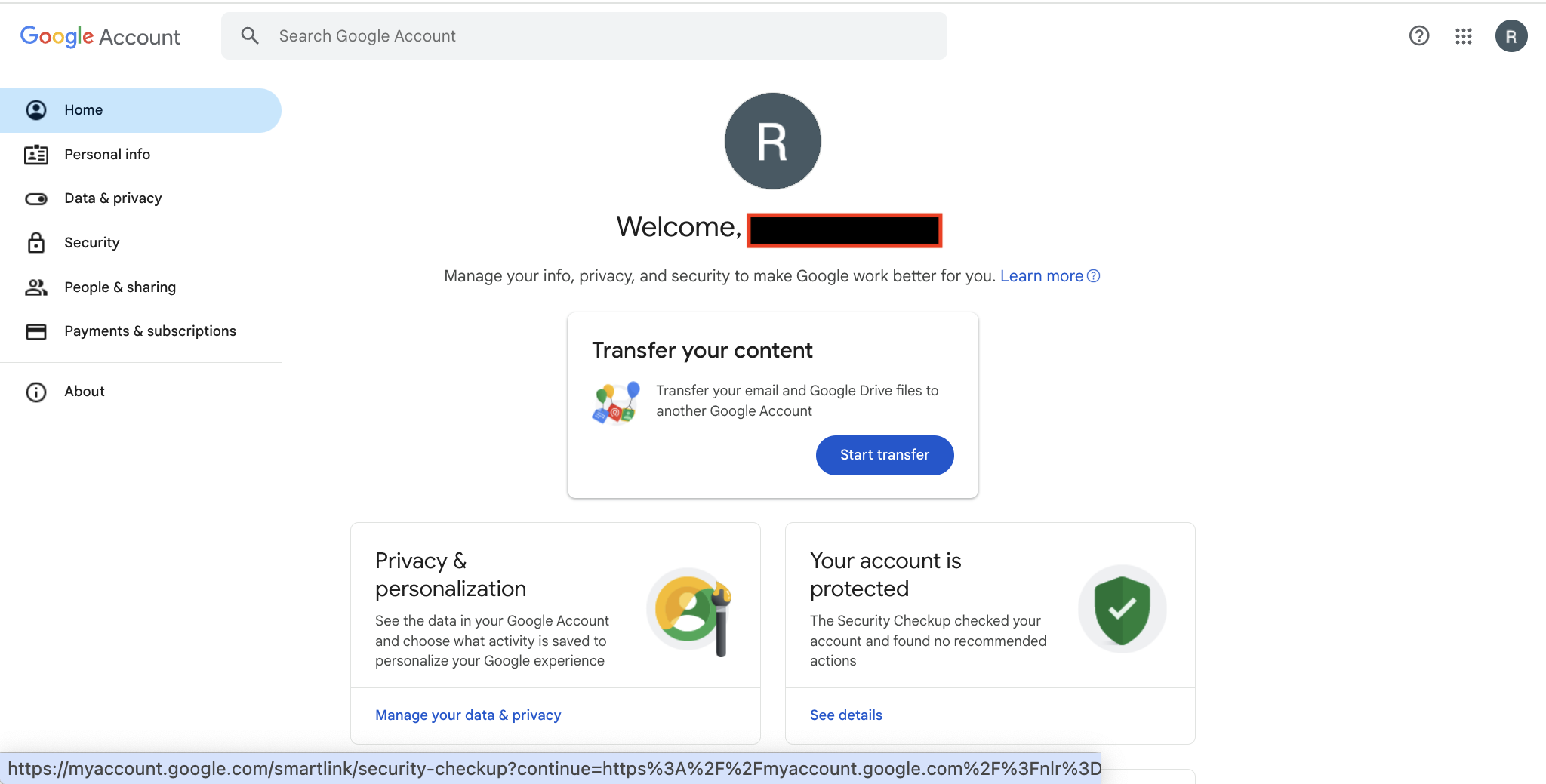This screenshot has height=784, width=1546.
Task: Click the See details link
Action: [x=846, y=715]
